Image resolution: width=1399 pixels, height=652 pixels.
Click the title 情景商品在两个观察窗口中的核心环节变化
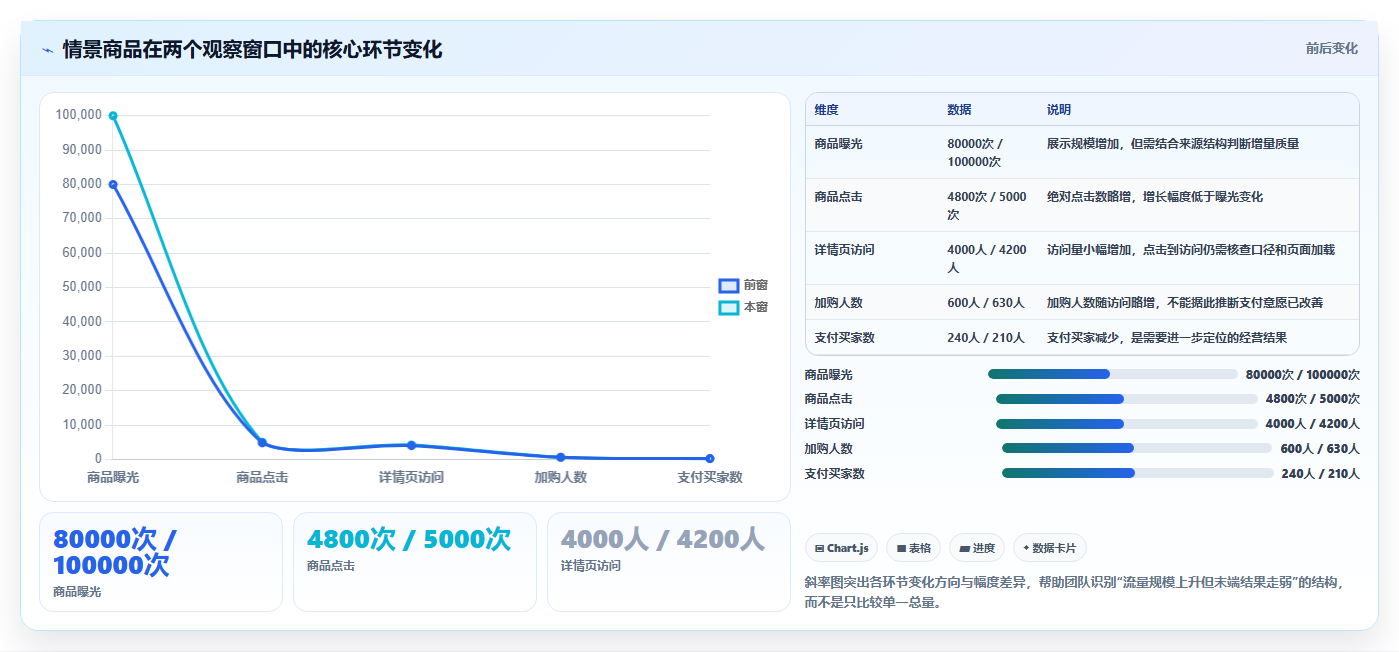(x=252, y=49)
